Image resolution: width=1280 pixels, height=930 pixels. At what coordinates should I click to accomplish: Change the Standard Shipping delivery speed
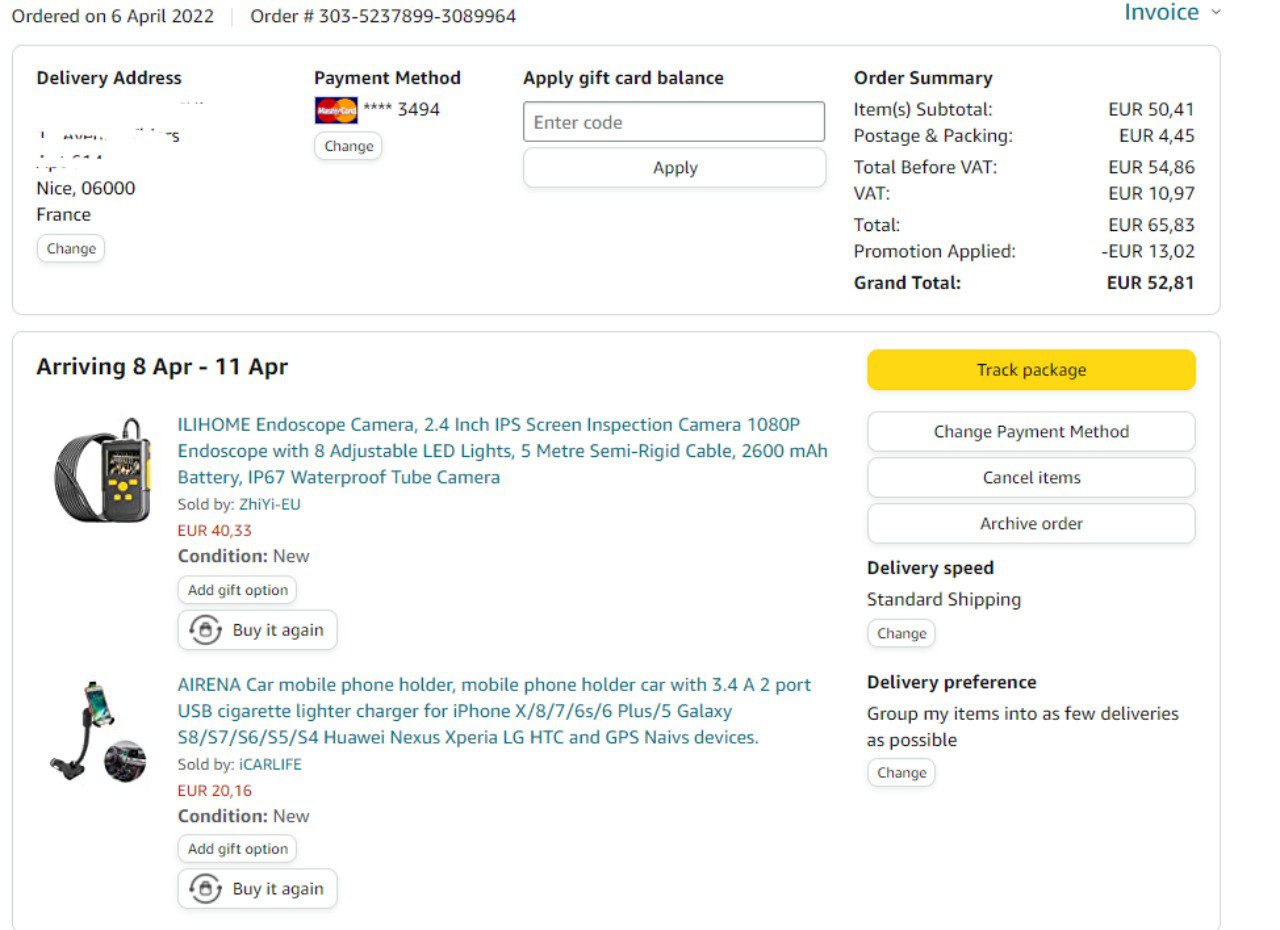(x=901, y=634)
